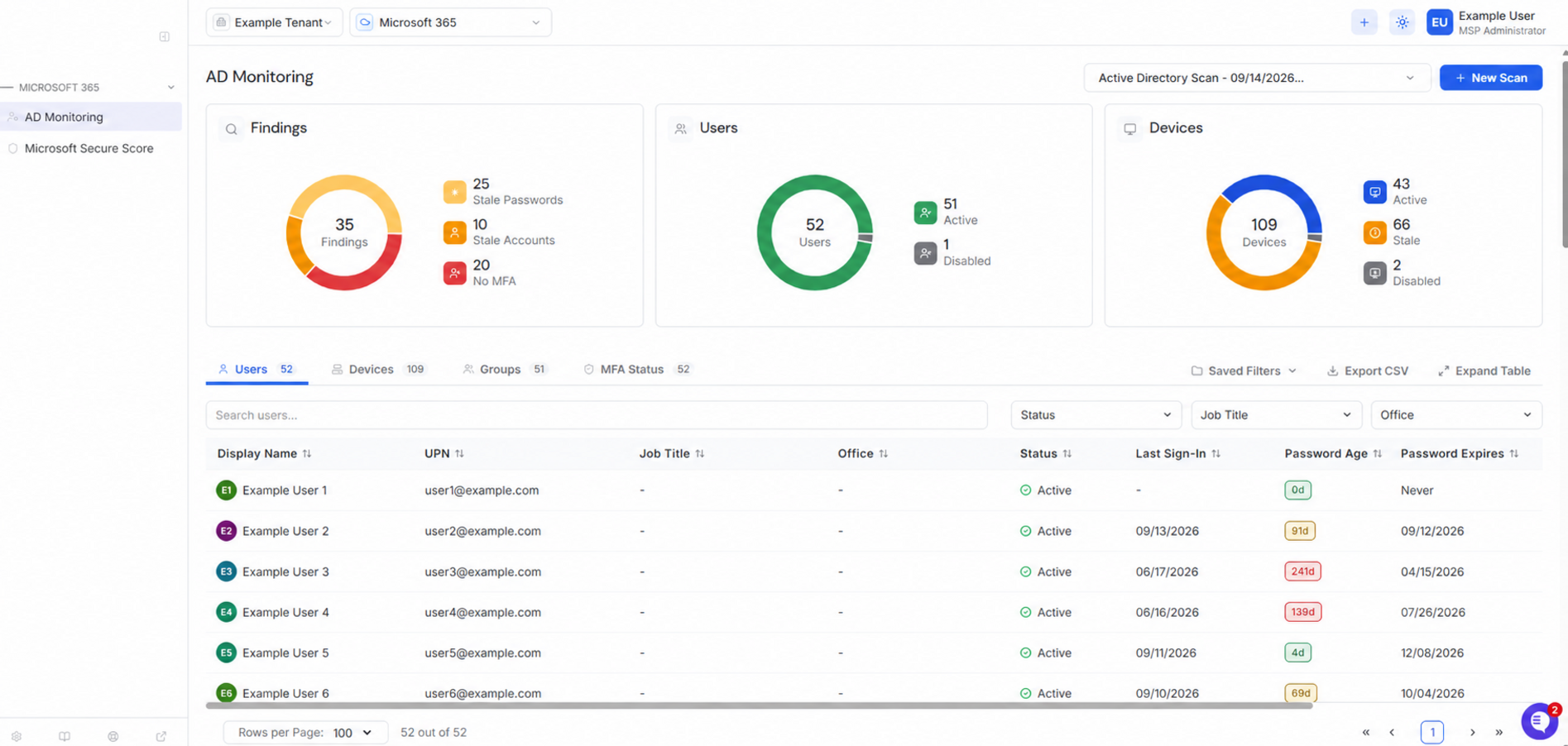The image size is (1568, 746).
Task: Click the Active devices blue icon
Action: [1374, 192]
